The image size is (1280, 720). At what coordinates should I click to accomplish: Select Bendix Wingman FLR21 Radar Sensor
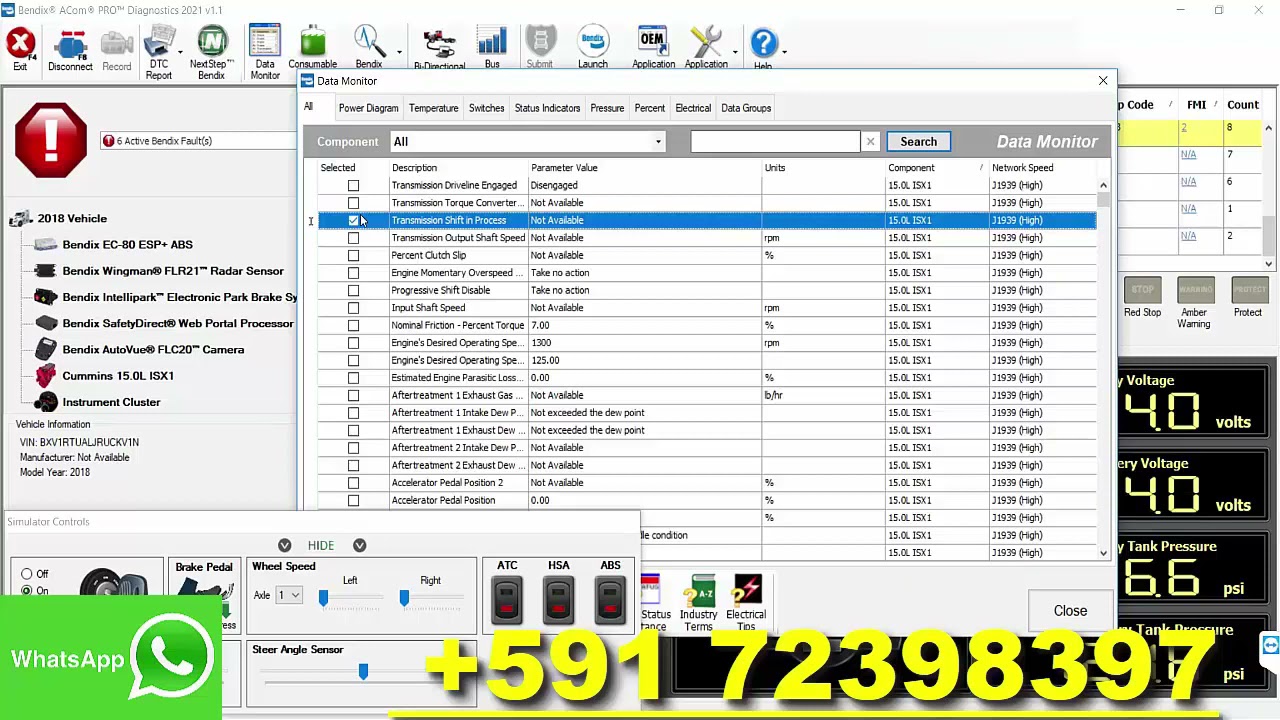coord(172,271)
